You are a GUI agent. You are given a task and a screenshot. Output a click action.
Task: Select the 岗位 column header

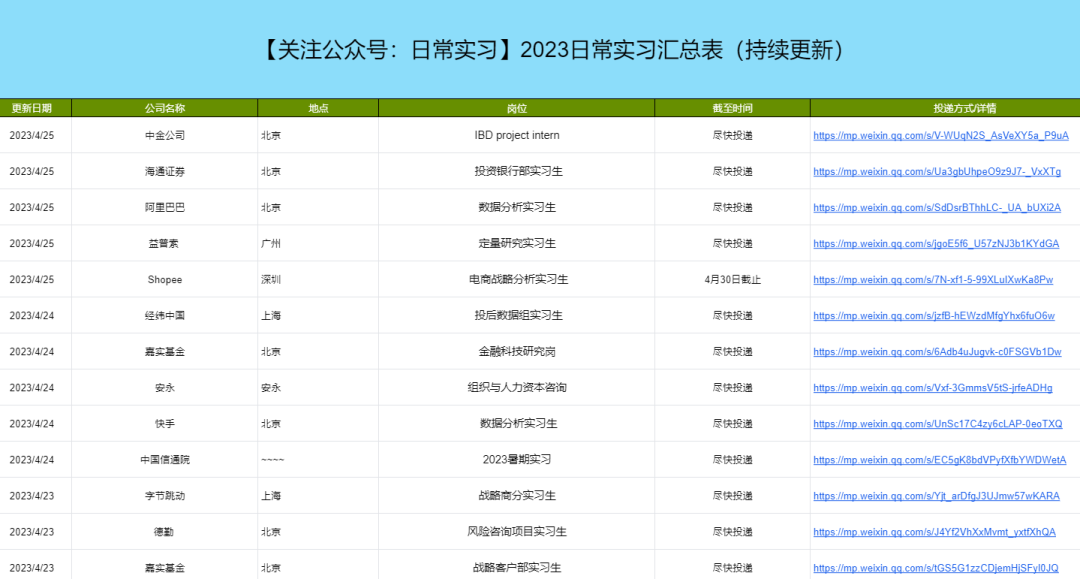pos(517,108)
